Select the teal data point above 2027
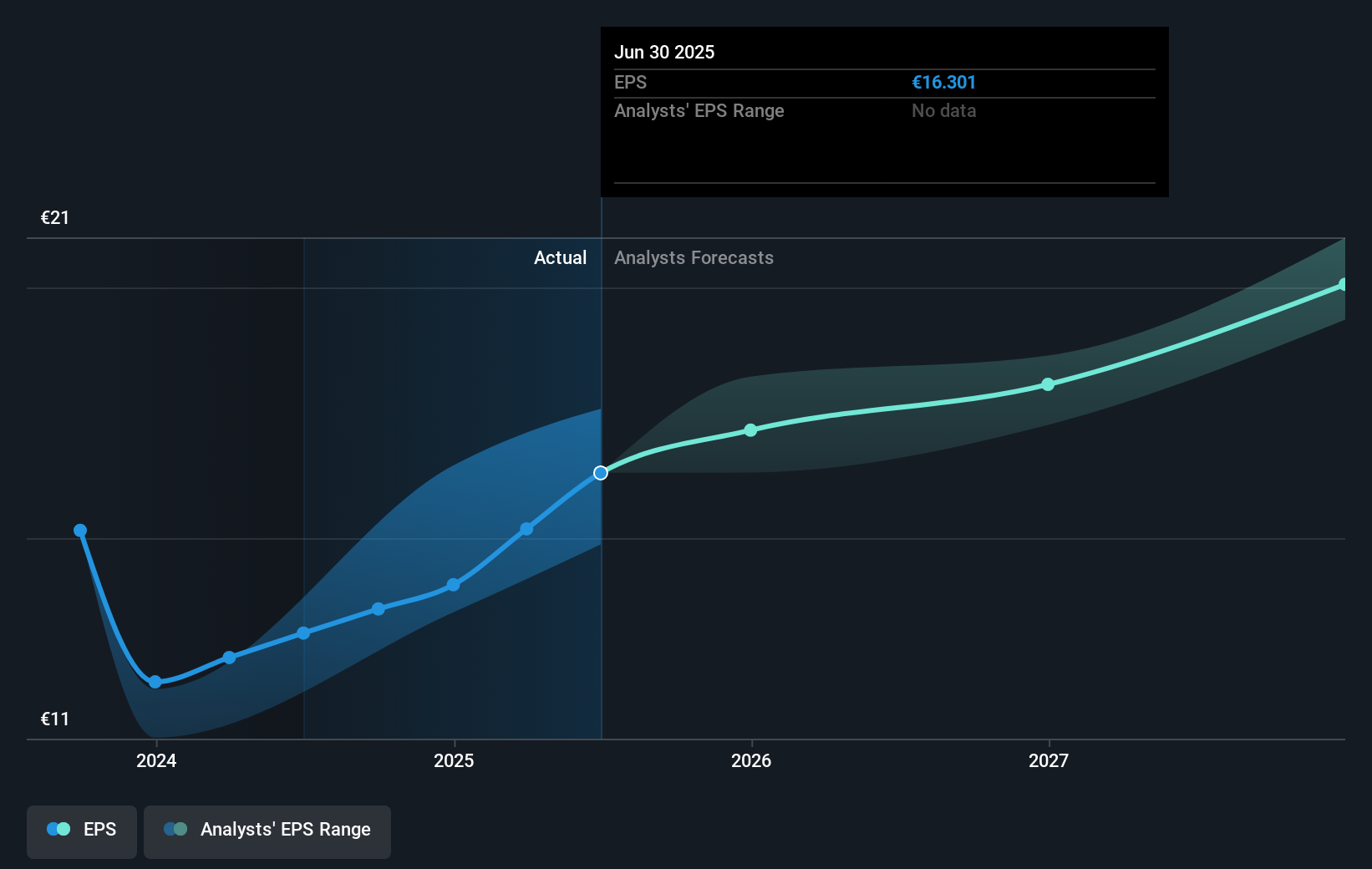This screenshot has width=1372, height=869. [1047, 384]
